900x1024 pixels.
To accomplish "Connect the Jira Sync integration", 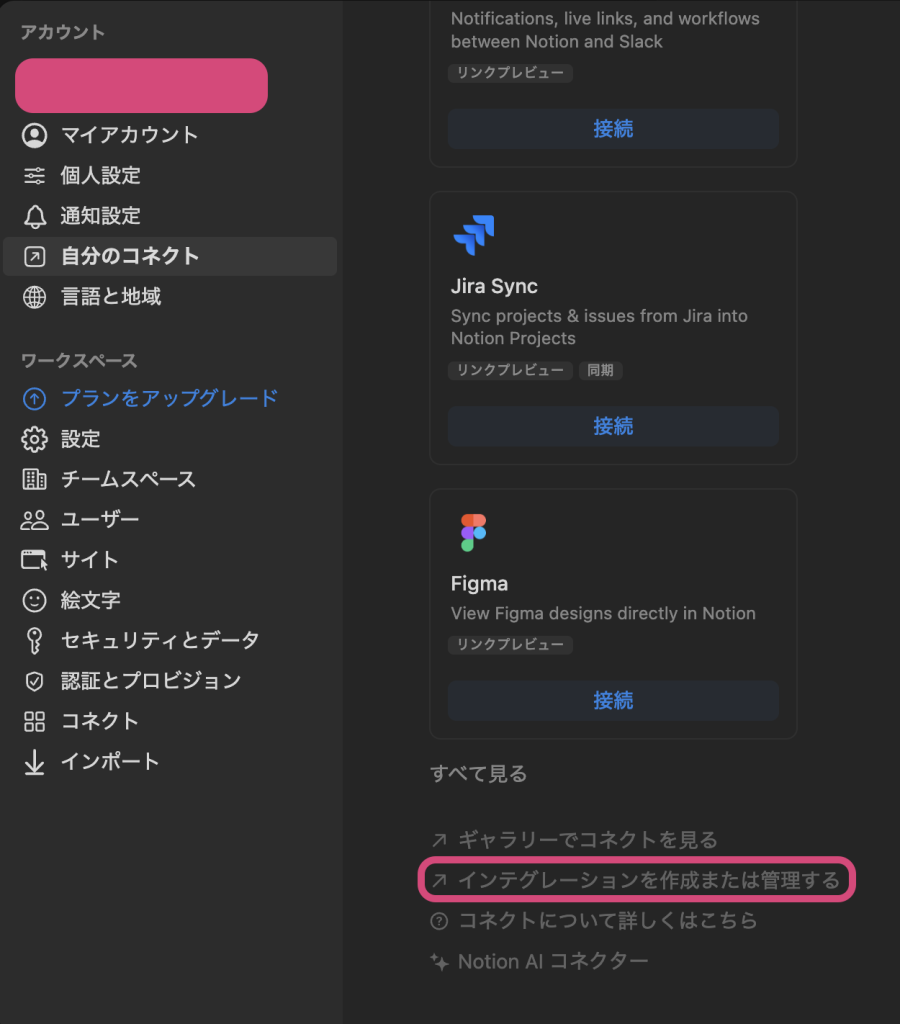I will (613, 426).
